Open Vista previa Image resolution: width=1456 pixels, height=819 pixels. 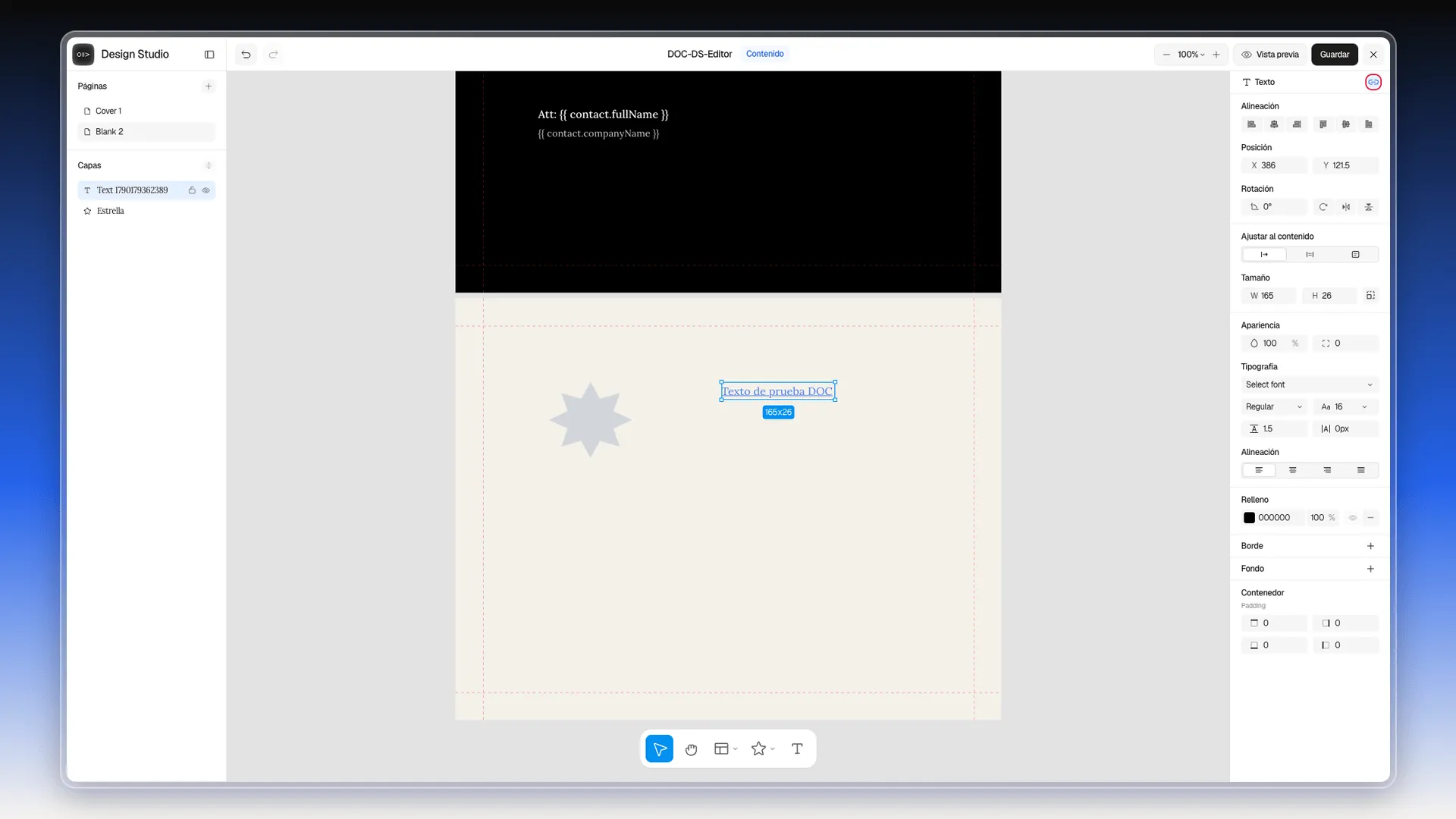[1270, 55]
